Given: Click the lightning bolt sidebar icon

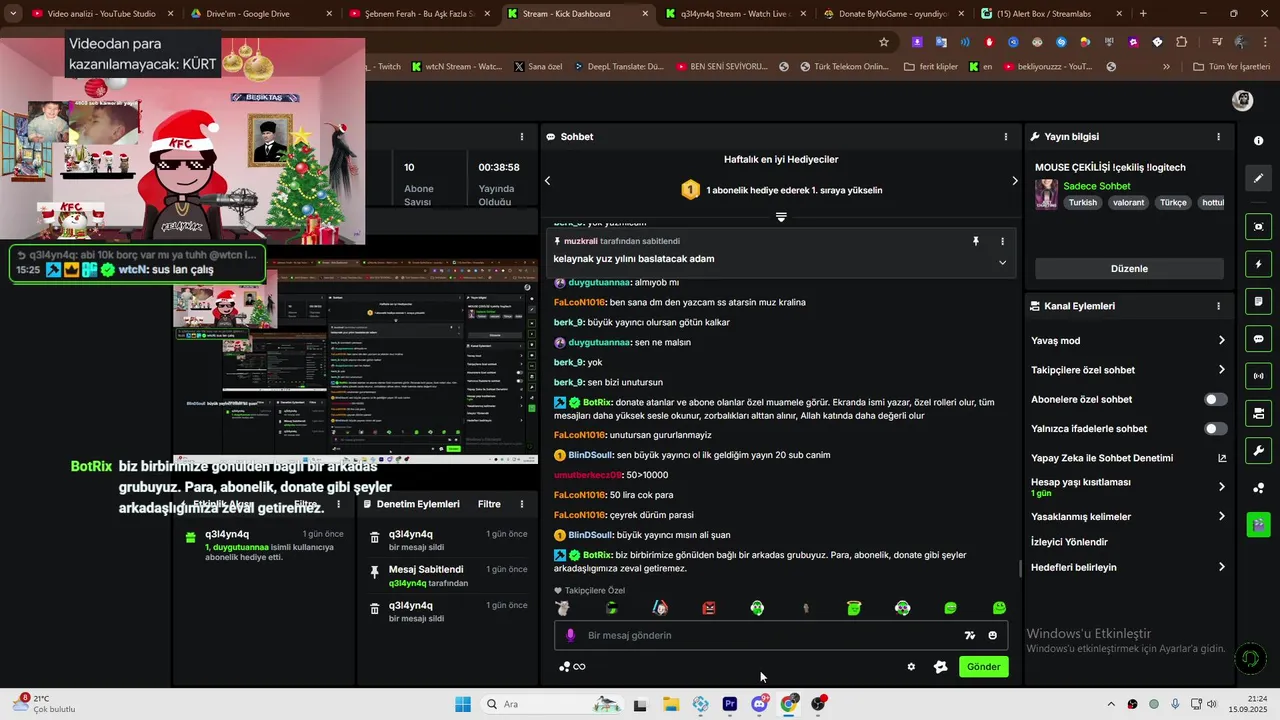Looking at the screenshot, I should (1259, 265).
